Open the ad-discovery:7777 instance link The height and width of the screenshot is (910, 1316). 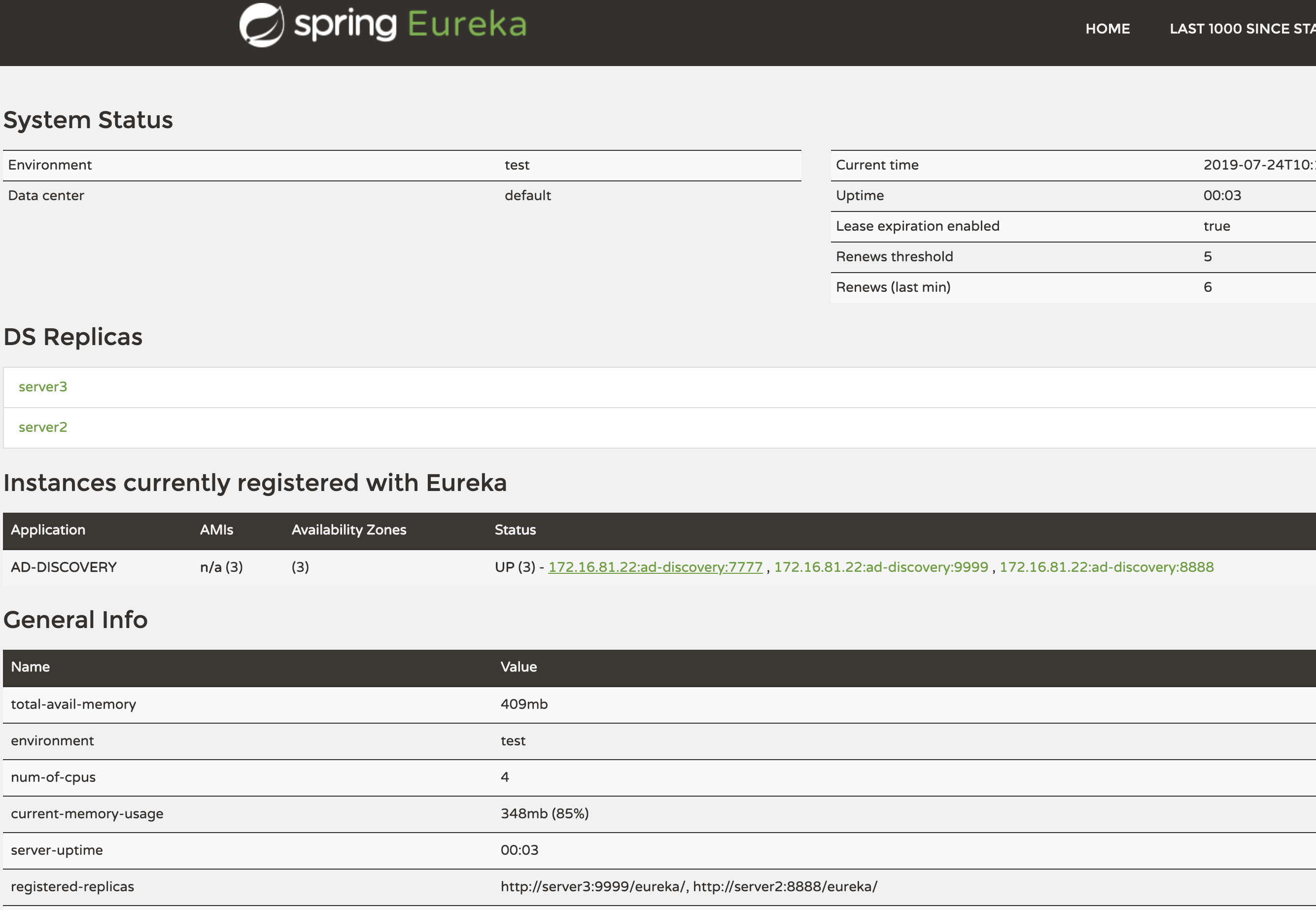pos(655,567)
